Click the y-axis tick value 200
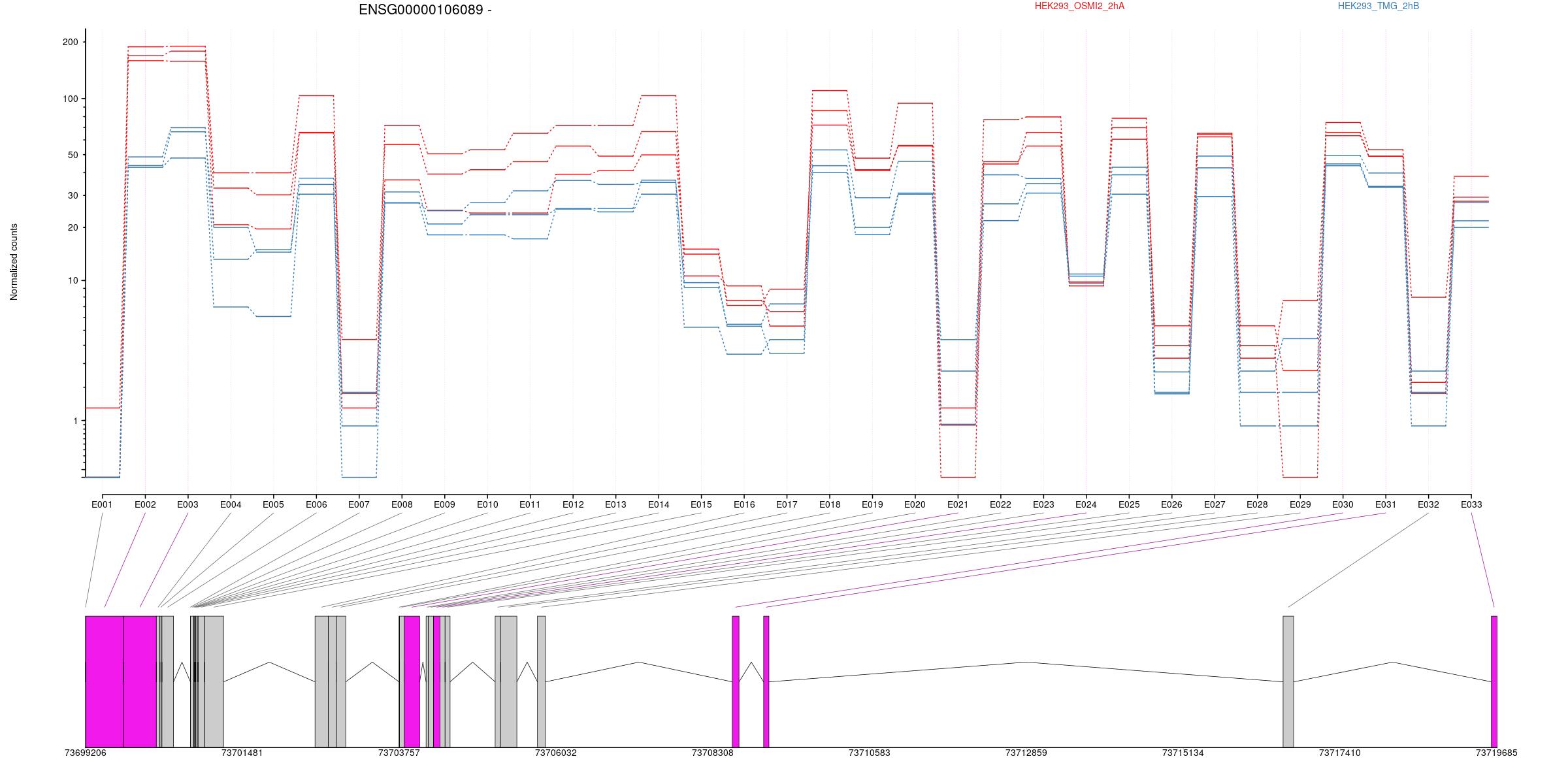This screenshot has width=1568, height=784. 70,42
